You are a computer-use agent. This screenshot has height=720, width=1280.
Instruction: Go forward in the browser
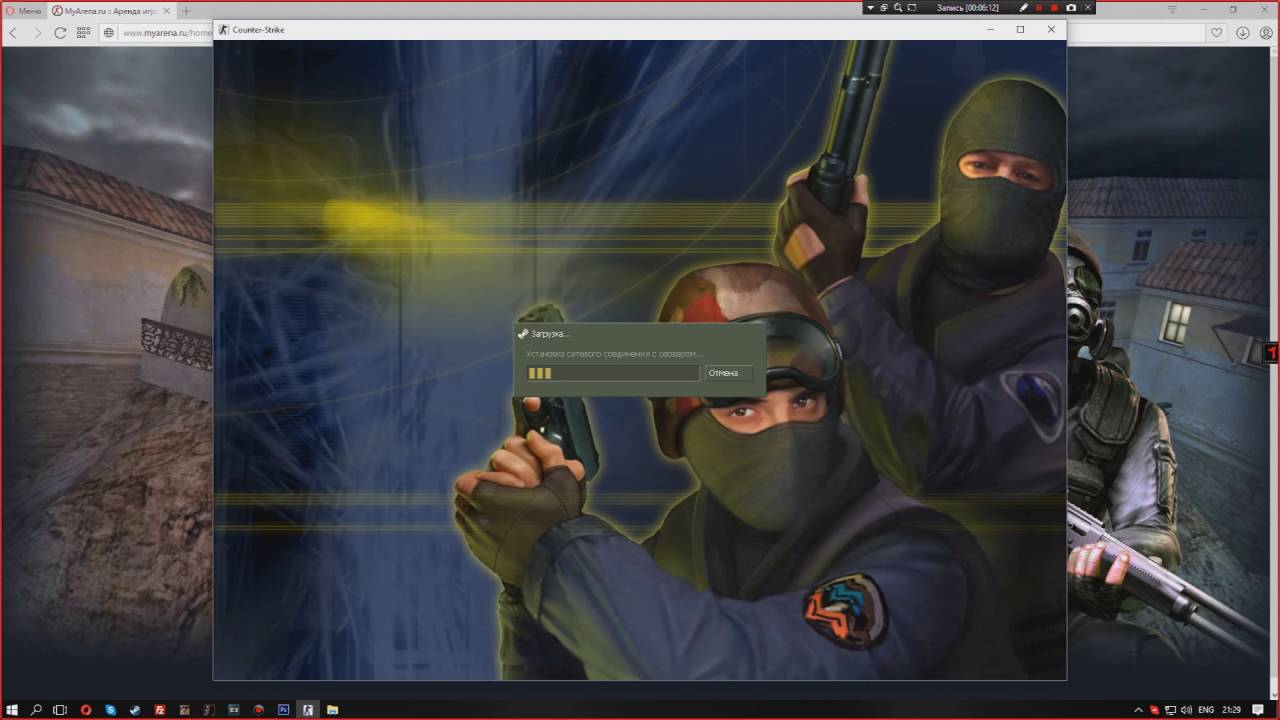38,32
